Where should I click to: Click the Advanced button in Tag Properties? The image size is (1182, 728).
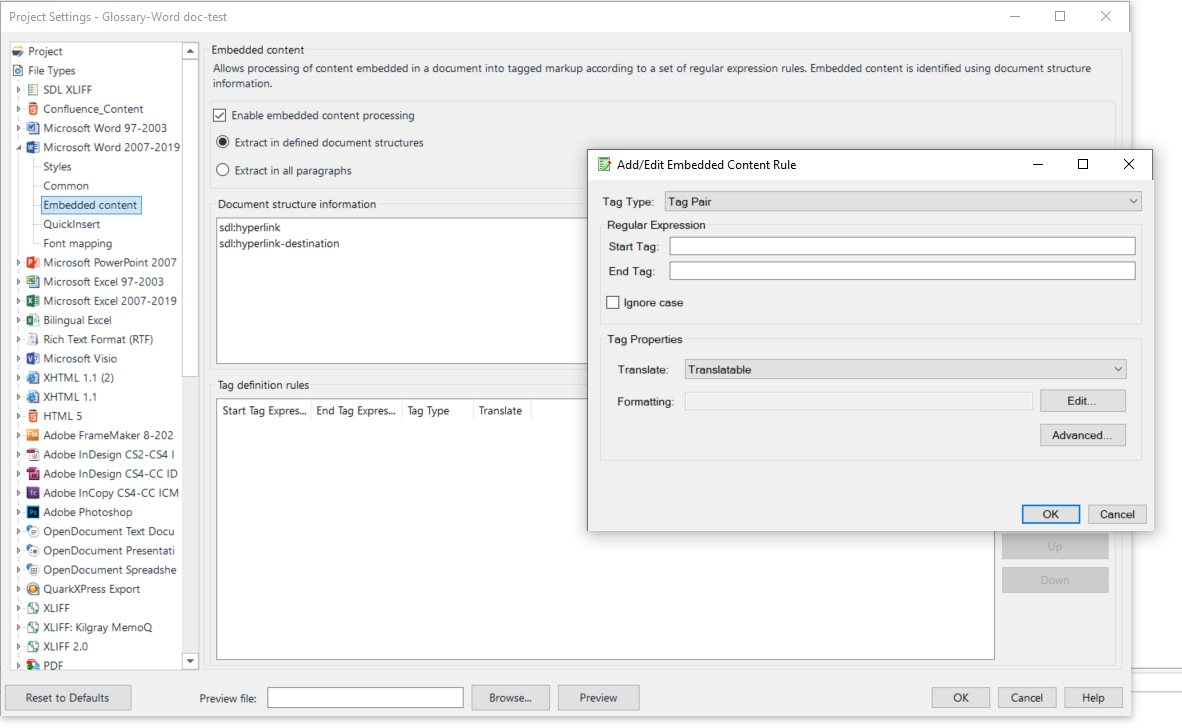(1083, 435)
